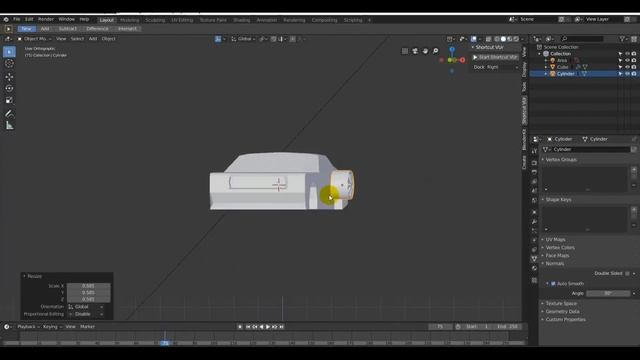
Task: Click the Scale Z value field
Action: pyautogui.click(x=89, y=299)
